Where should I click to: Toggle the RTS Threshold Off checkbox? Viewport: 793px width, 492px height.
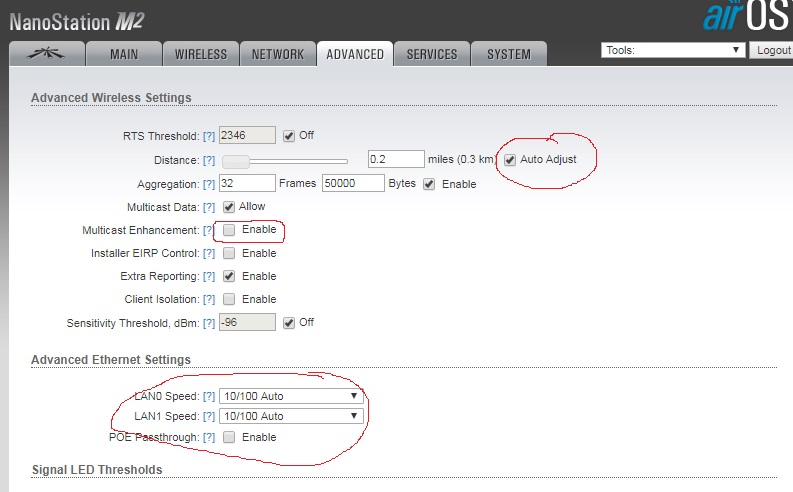coord(289,136)
